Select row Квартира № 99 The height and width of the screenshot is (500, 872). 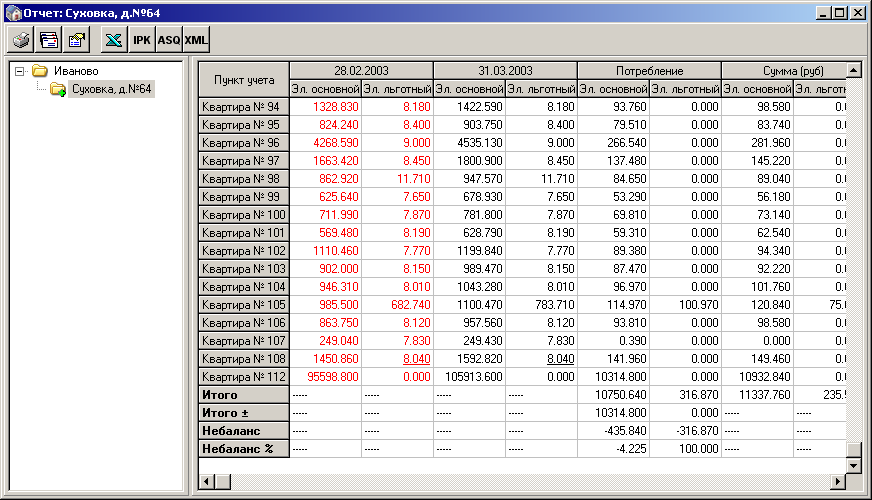(244, 197)
